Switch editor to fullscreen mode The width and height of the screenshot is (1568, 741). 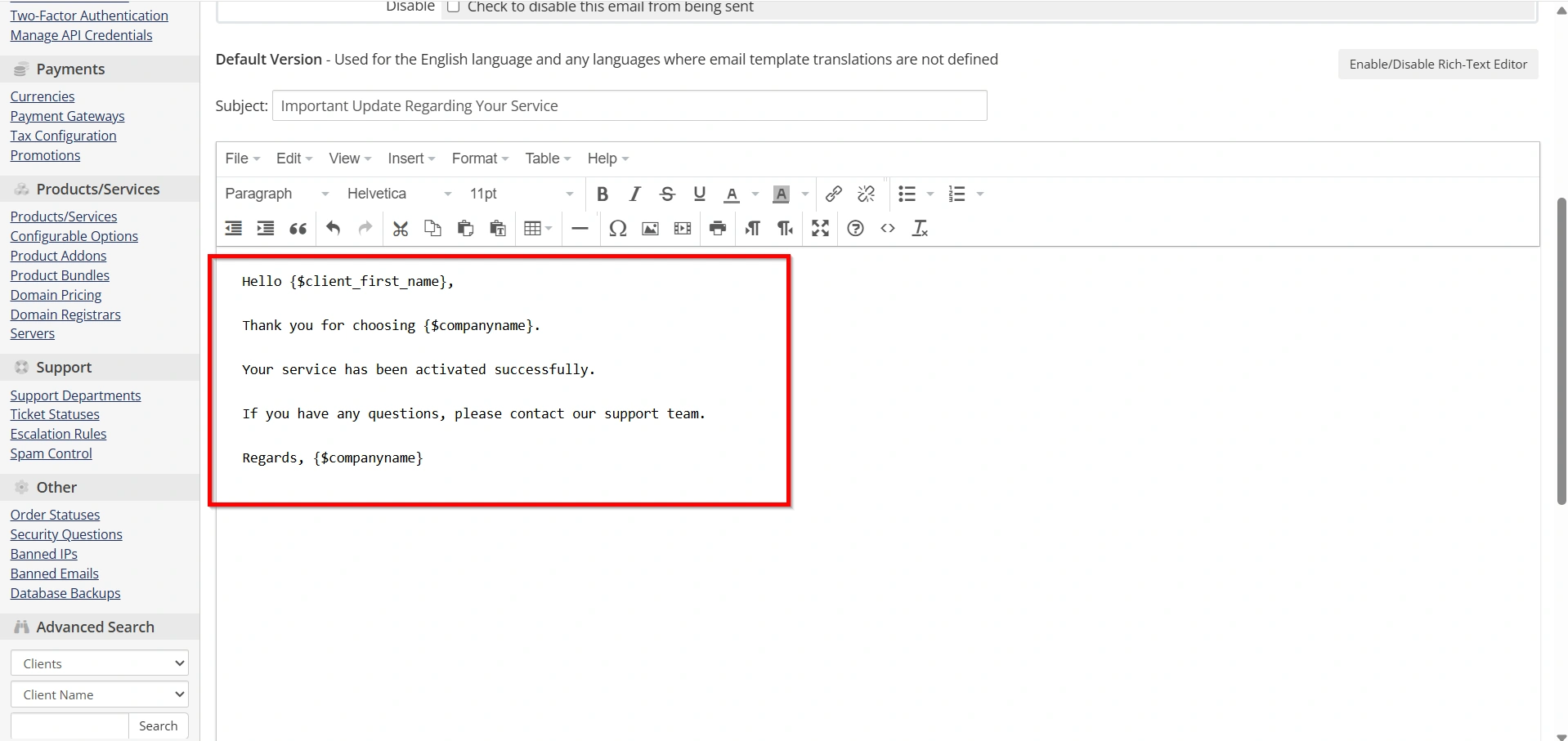820,229
